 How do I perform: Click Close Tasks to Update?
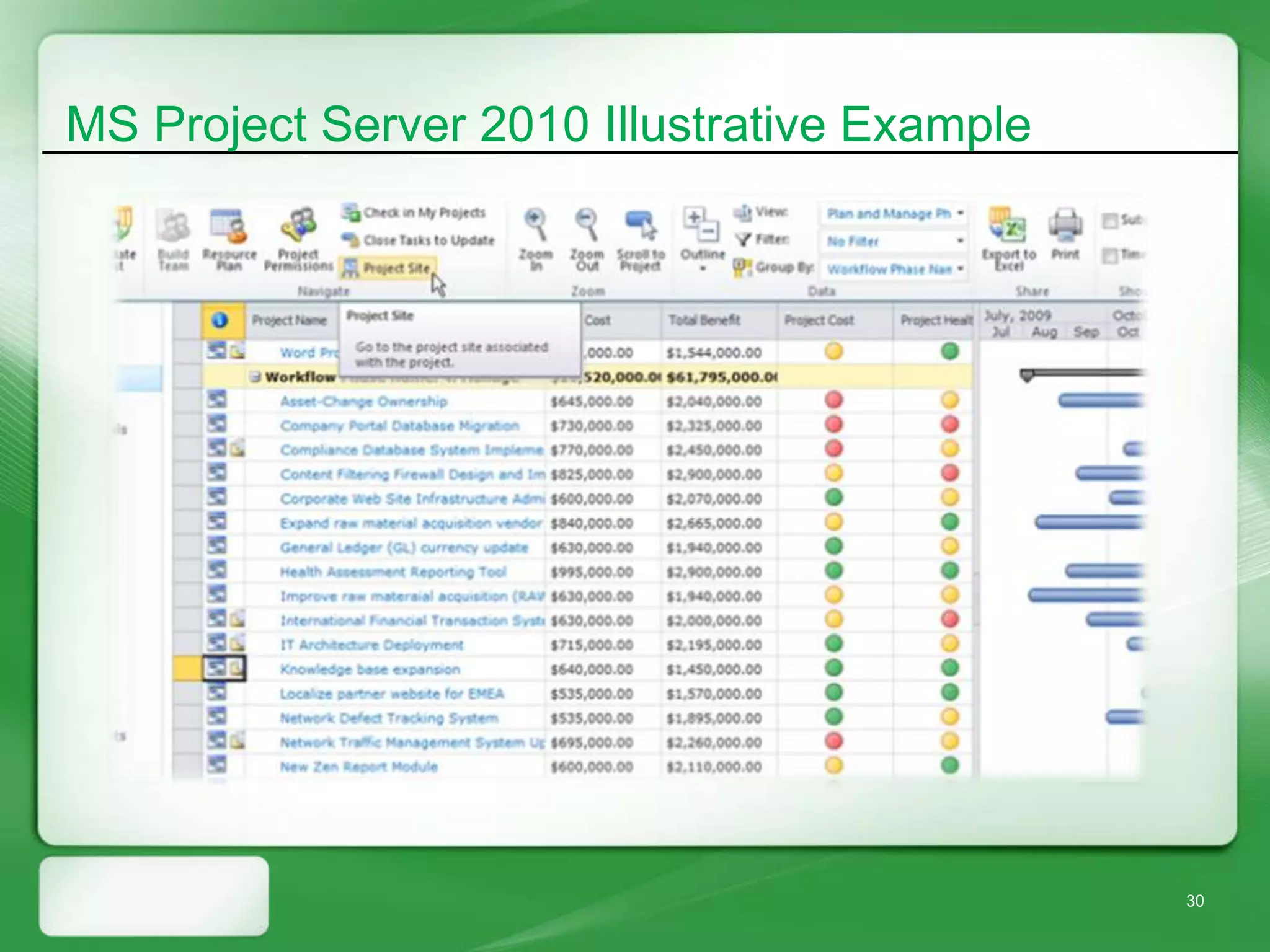[x=419, y=240]
